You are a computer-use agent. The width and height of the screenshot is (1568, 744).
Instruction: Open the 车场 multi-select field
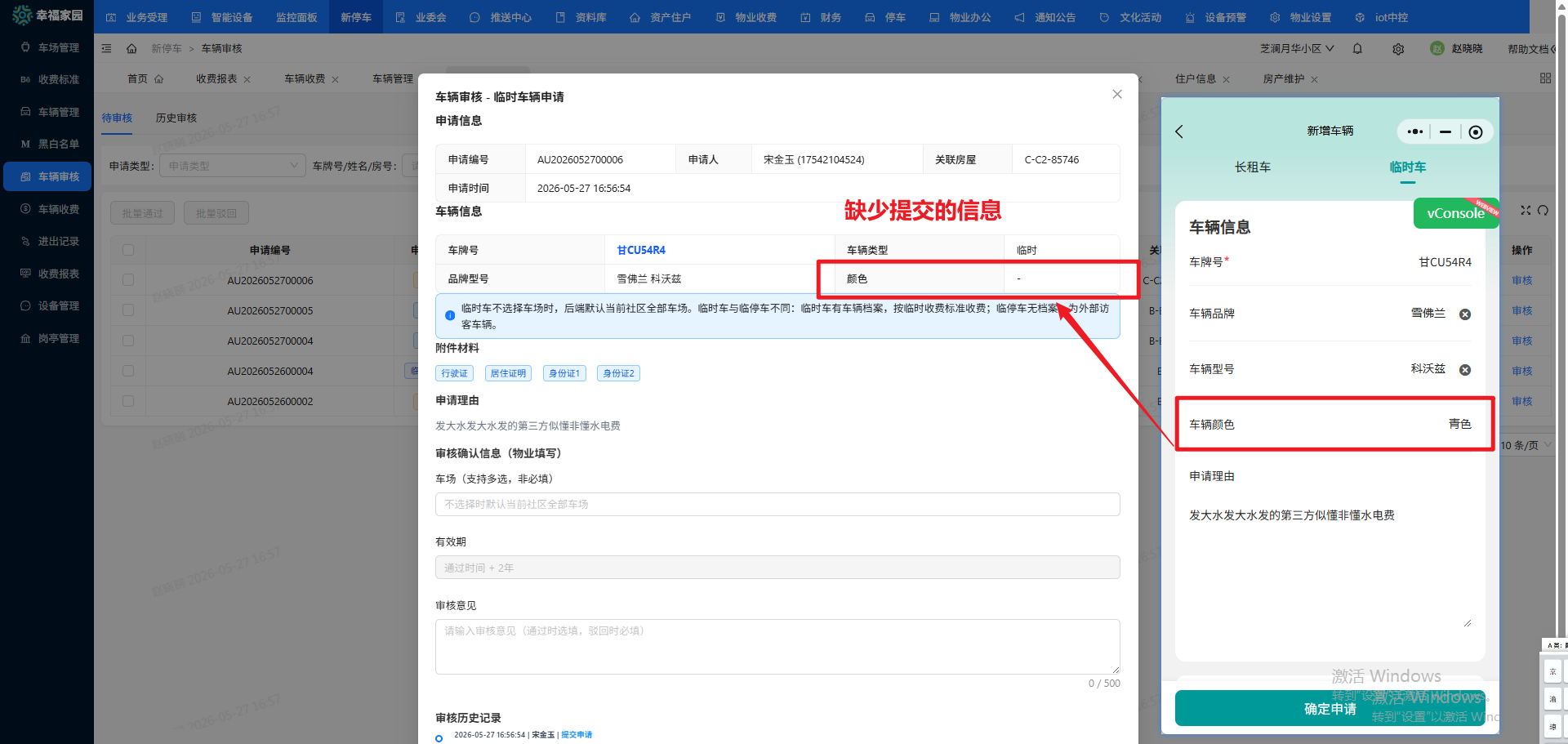click(777, 505)
